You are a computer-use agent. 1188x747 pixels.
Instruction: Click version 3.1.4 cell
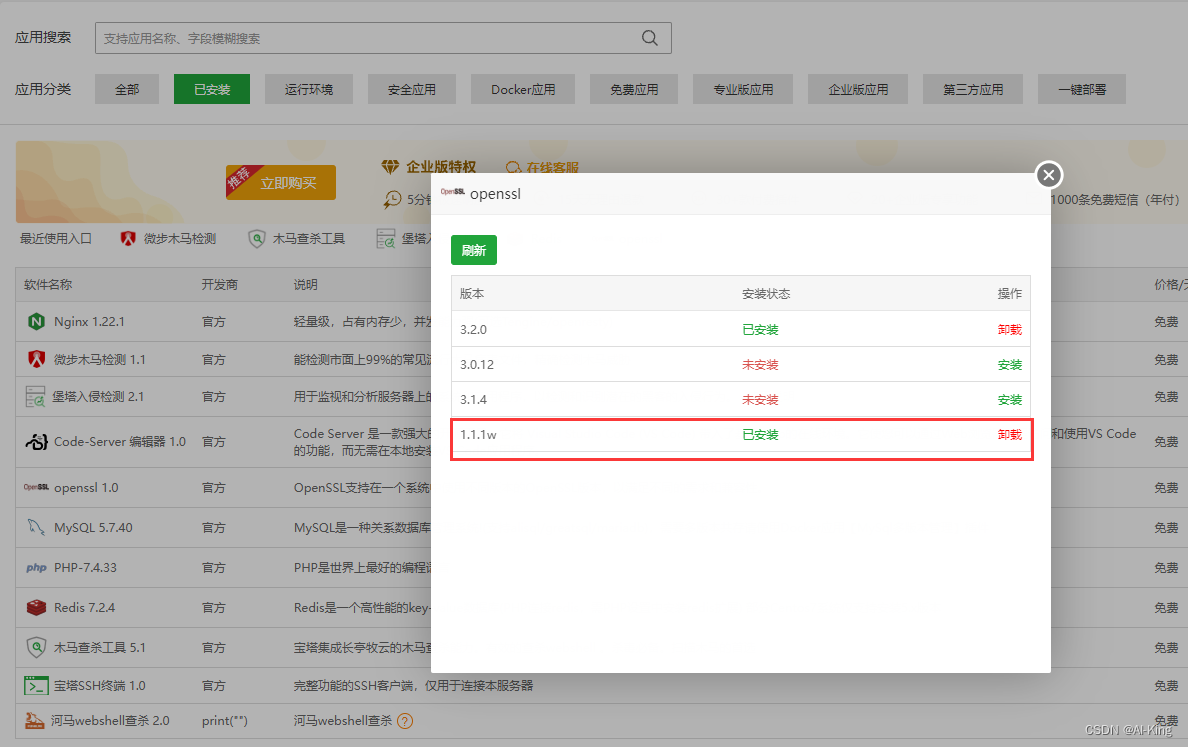point(474,399)
